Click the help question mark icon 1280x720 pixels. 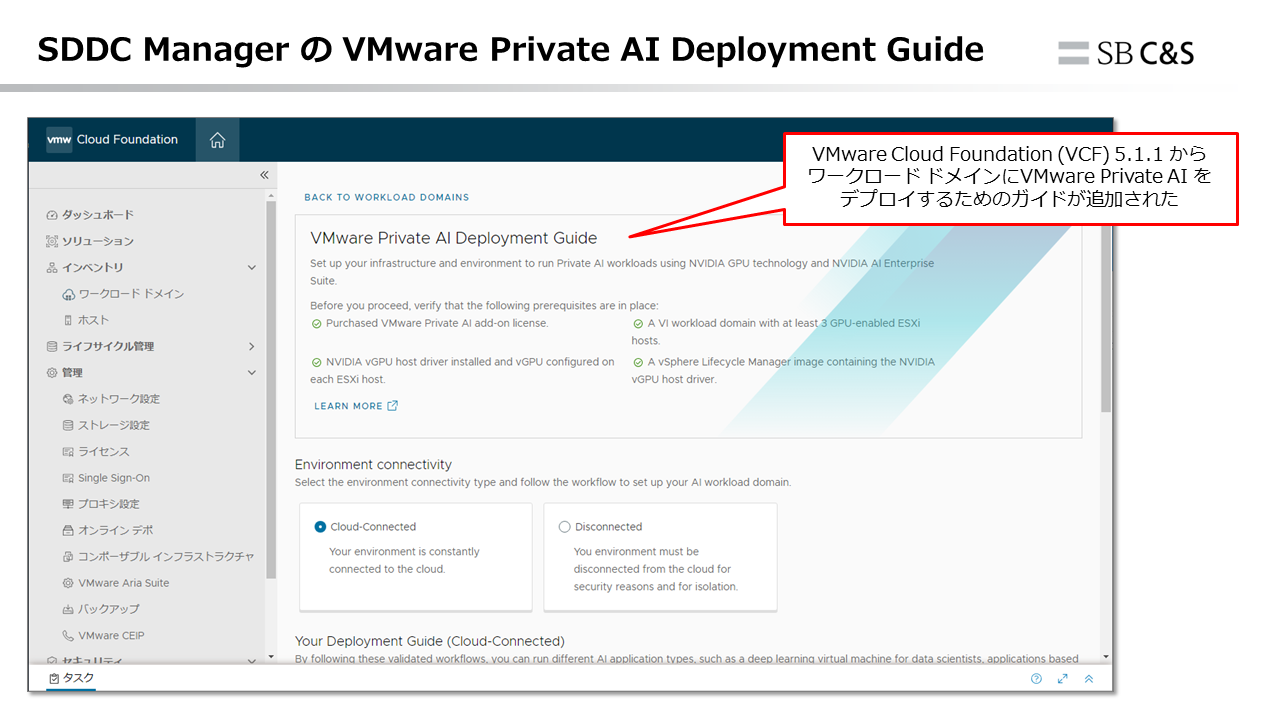click(x=1036, y=678)
